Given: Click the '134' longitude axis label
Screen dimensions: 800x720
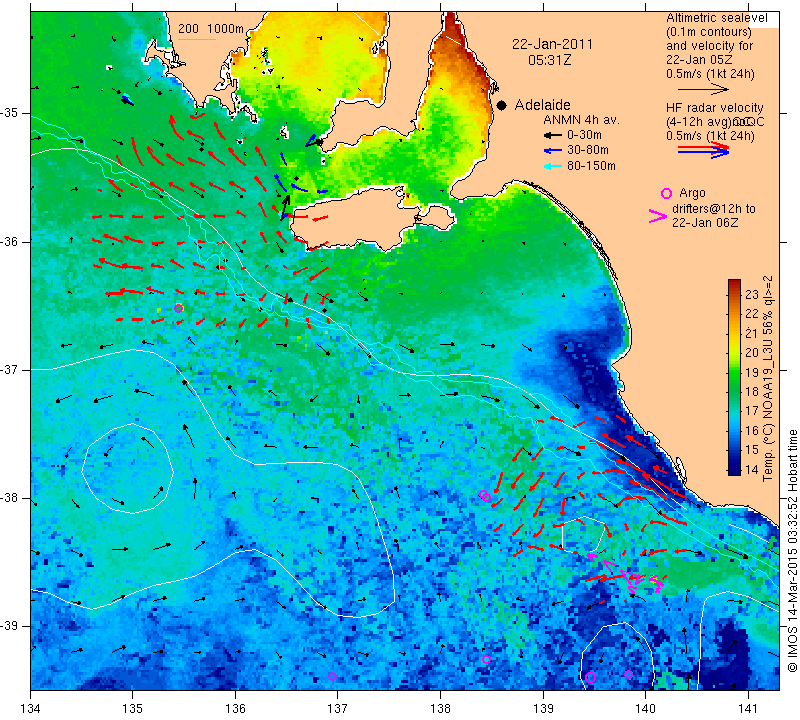Looking at the screenshot, I should (x=31, y=709).
